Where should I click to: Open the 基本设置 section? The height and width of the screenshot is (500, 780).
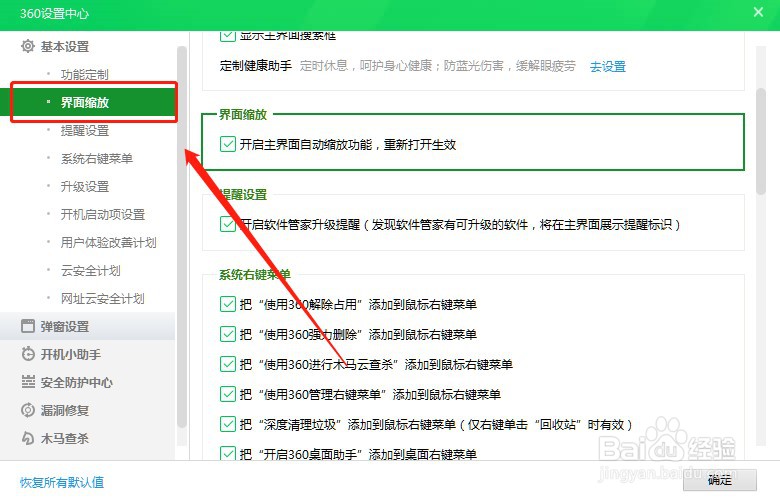click(x=65, y=47)
